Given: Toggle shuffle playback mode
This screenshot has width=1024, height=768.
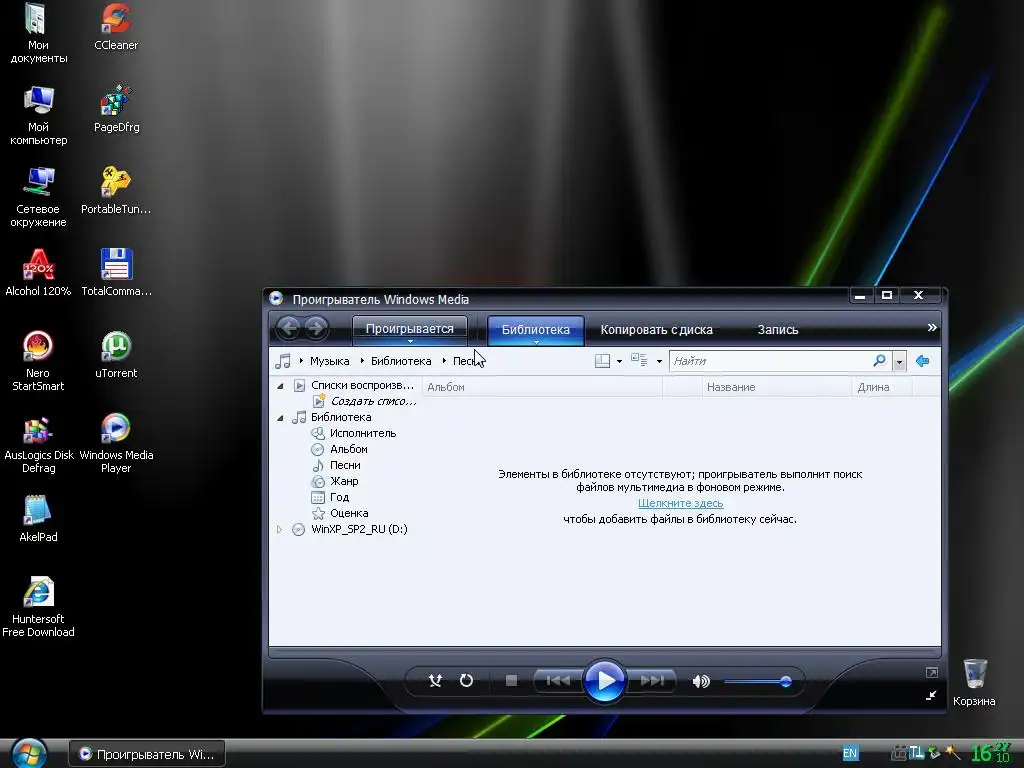Looking at the screenshot, I should pos(435,680).
